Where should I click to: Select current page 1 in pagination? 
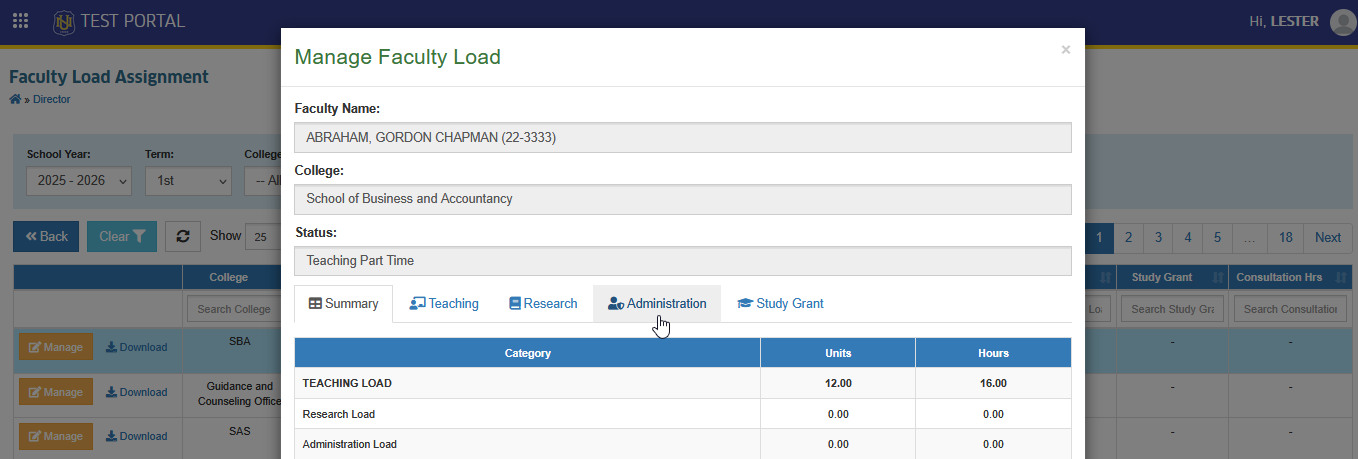pos(1099,237)
